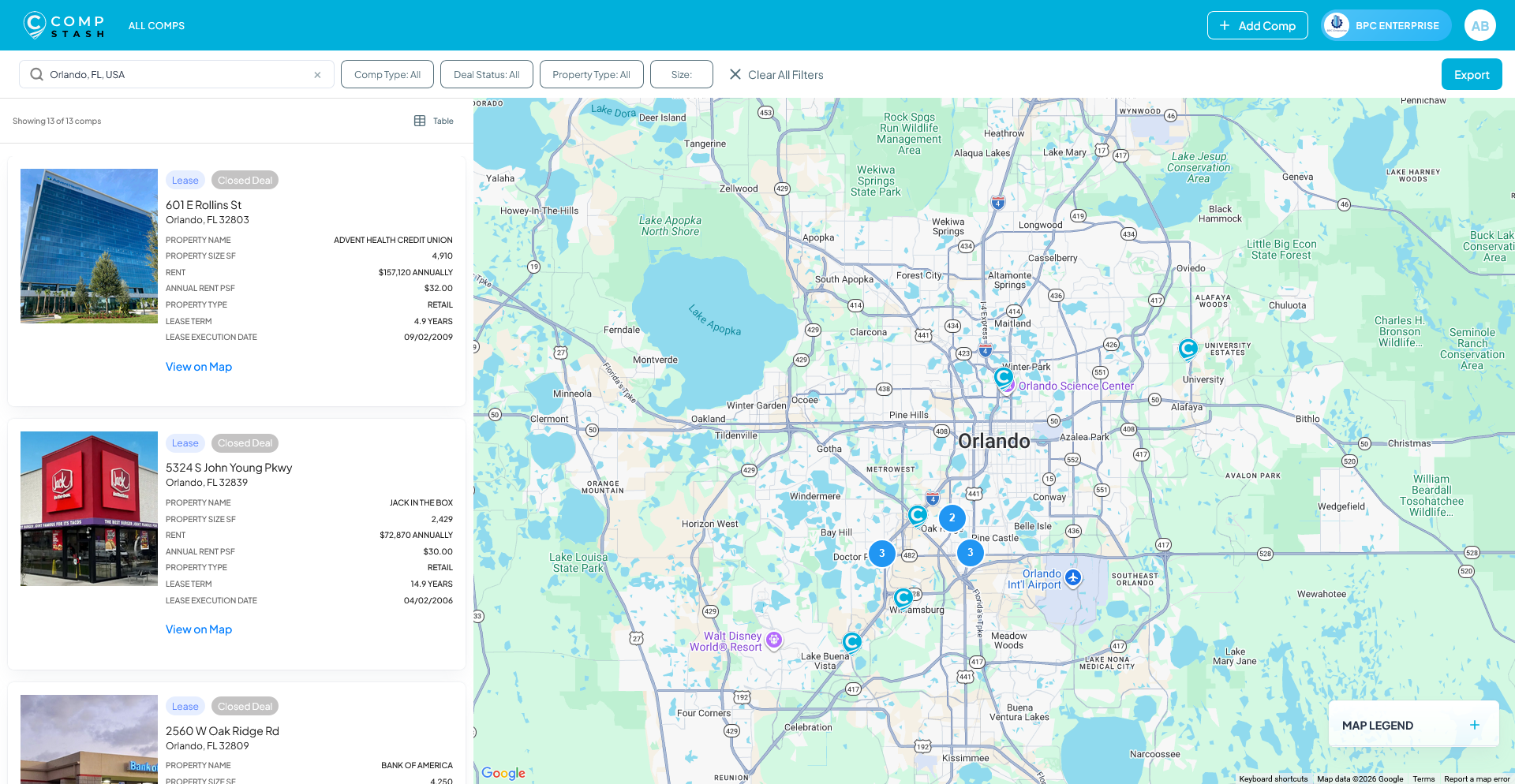The width and height of the screenshot is (1515, 784).
Task: Click the ADVENT HEALTH CREDIT UNION property name
Action: 393,240
